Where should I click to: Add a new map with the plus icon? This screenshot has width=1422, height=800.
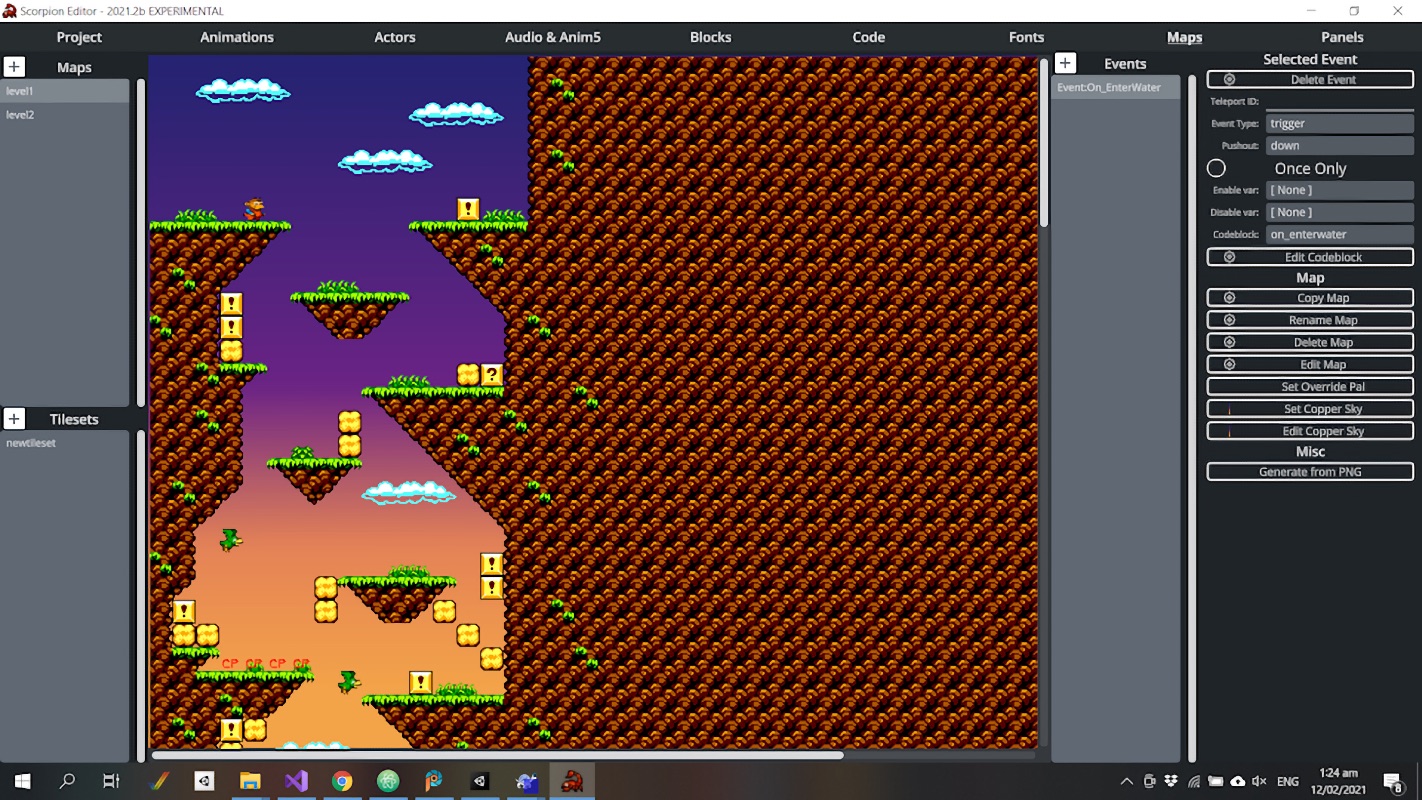[x=14, y=66]
